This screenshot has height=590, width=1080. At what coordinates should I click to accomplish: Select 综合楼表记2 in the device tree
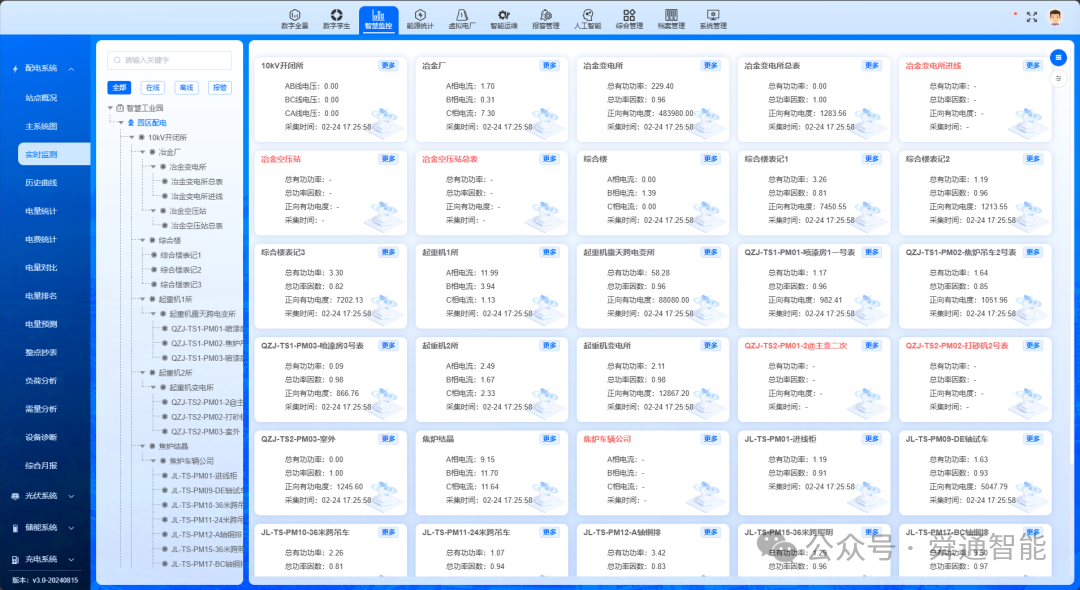181,270
